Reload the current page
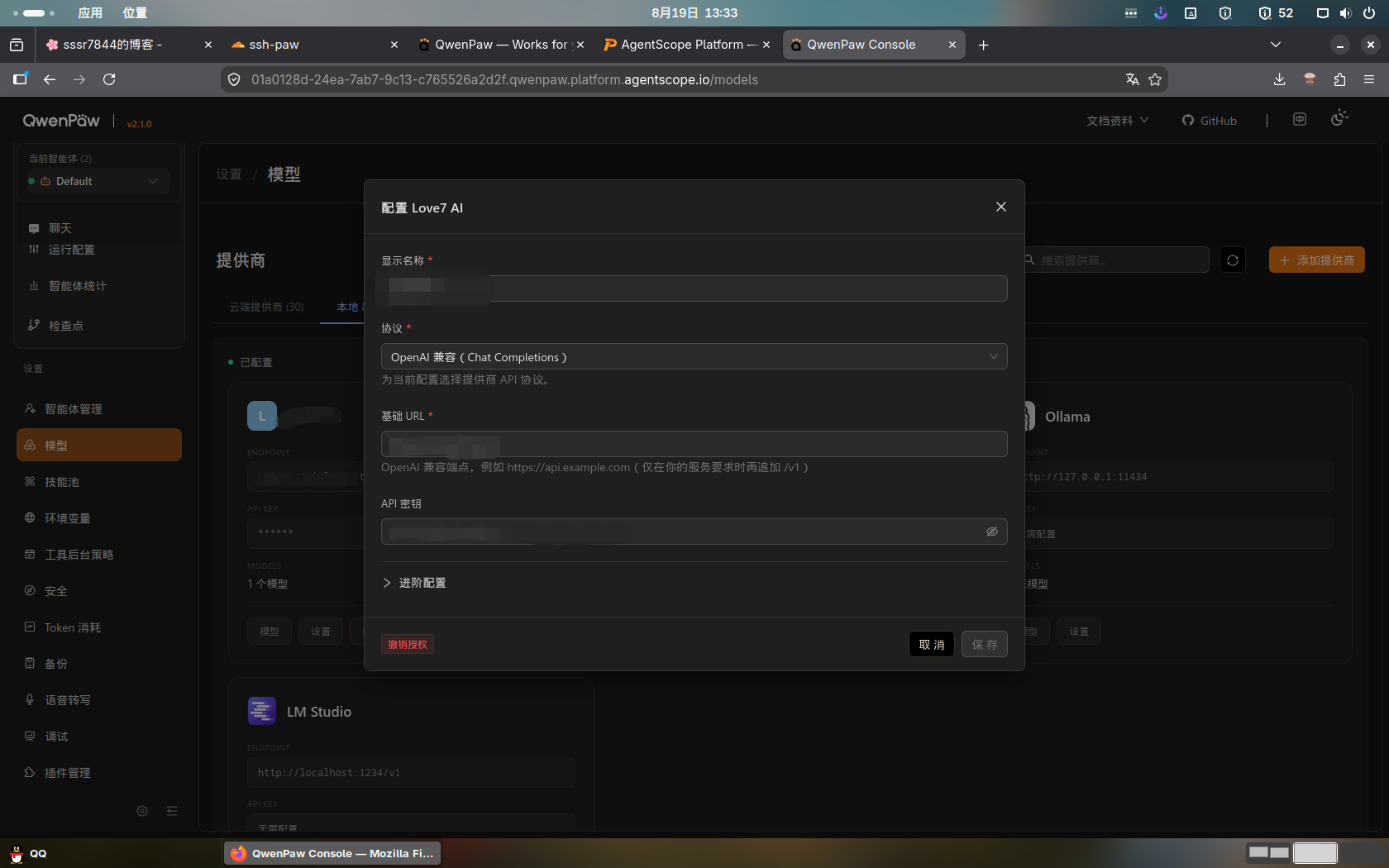Viewport: 1389px width, 868px height. click(x=109, y=79)
